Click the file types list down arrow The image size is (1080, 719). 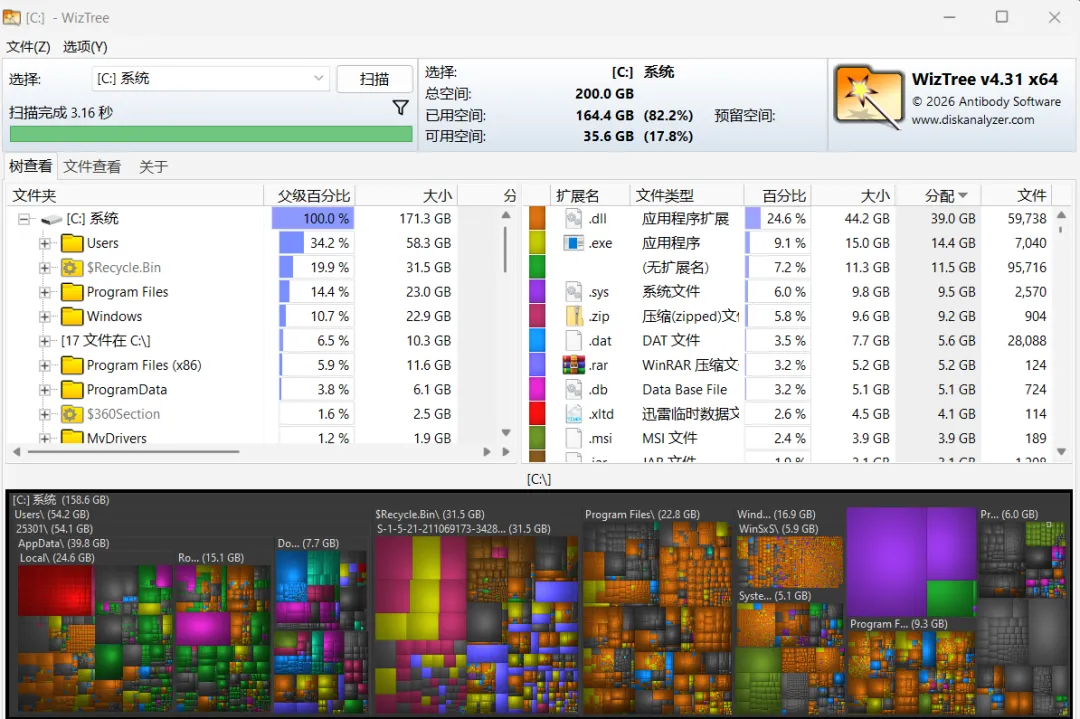1061,452
